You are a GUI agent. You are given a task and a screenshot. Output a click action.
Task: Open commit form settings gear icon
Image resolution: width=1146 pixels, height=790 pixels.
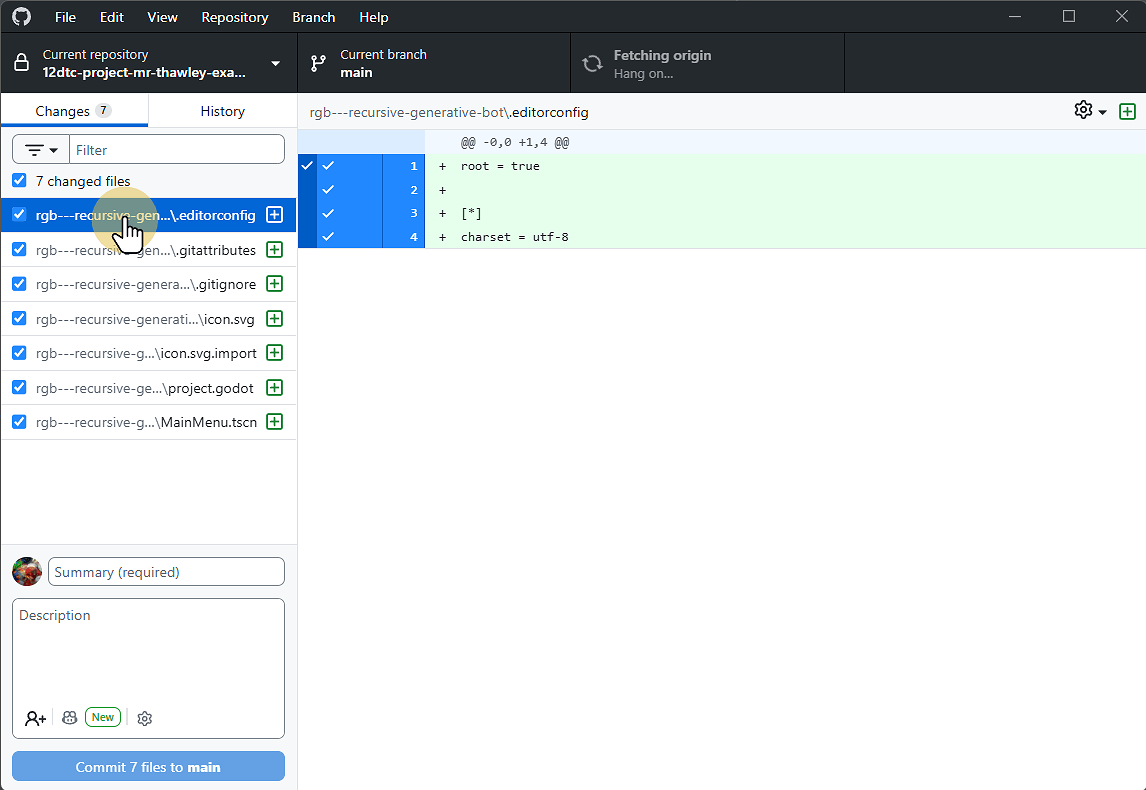[144, 718]
